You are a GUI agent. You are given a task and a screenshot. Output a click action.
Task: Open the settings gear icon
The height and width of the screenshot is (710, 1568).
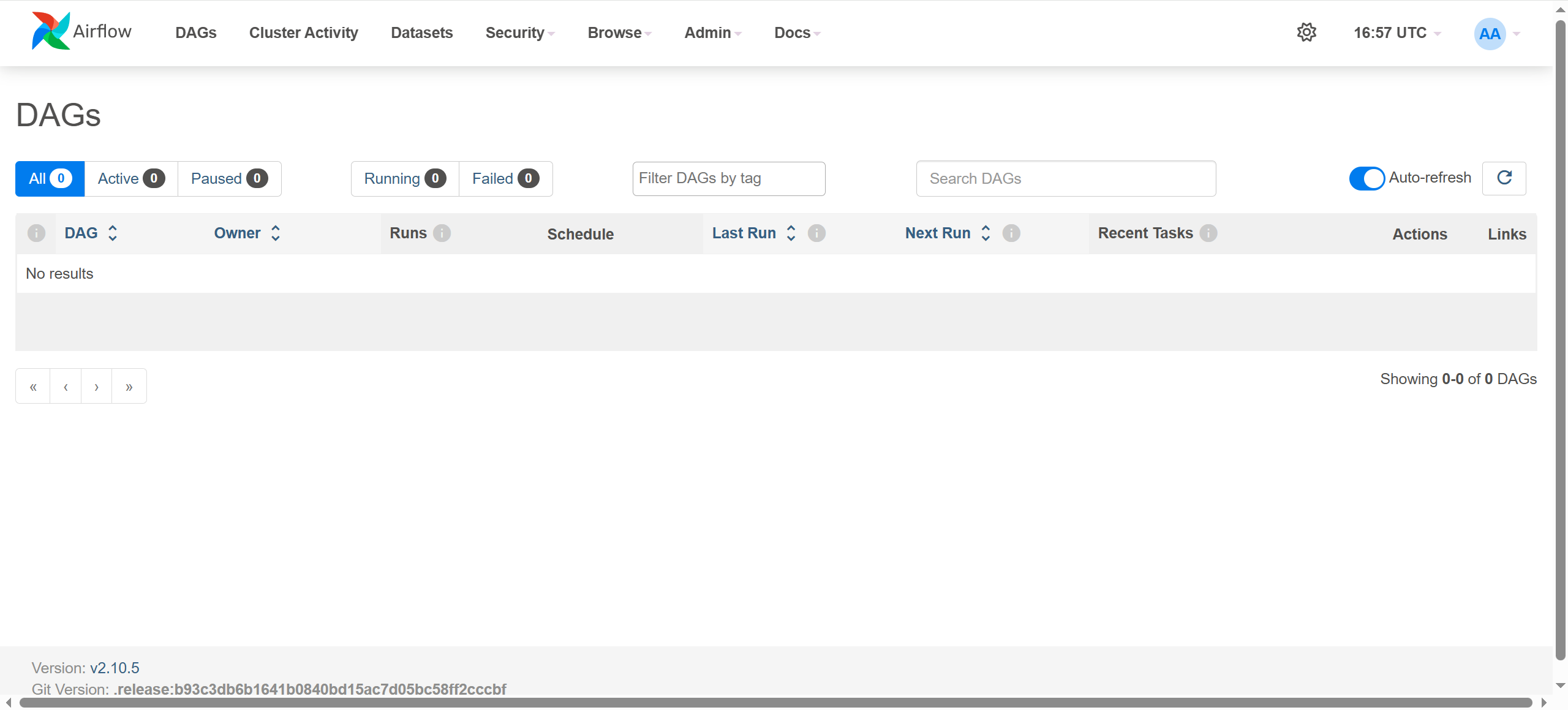[x=1306, y=32]
